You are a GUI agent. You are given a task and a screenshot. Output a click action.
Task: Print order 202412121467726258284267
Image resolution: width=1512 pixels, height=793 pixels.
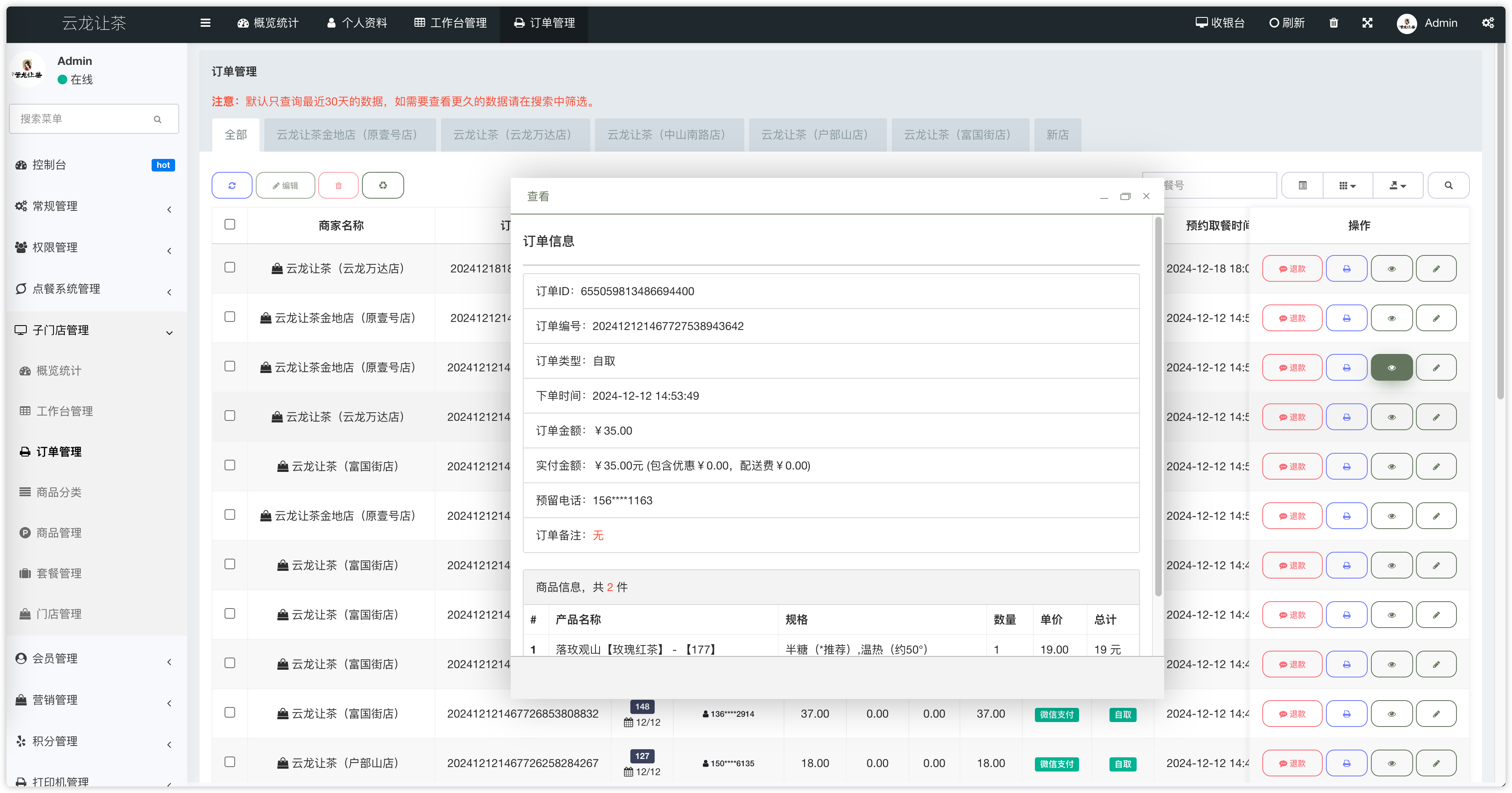click(1347, 764)
